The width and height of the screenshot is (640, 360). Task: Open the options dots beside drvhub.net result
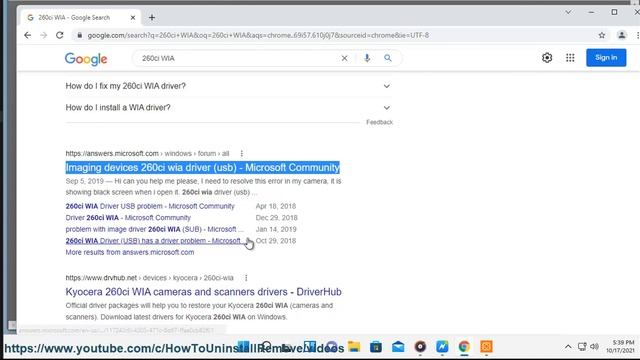coord(246,278)
